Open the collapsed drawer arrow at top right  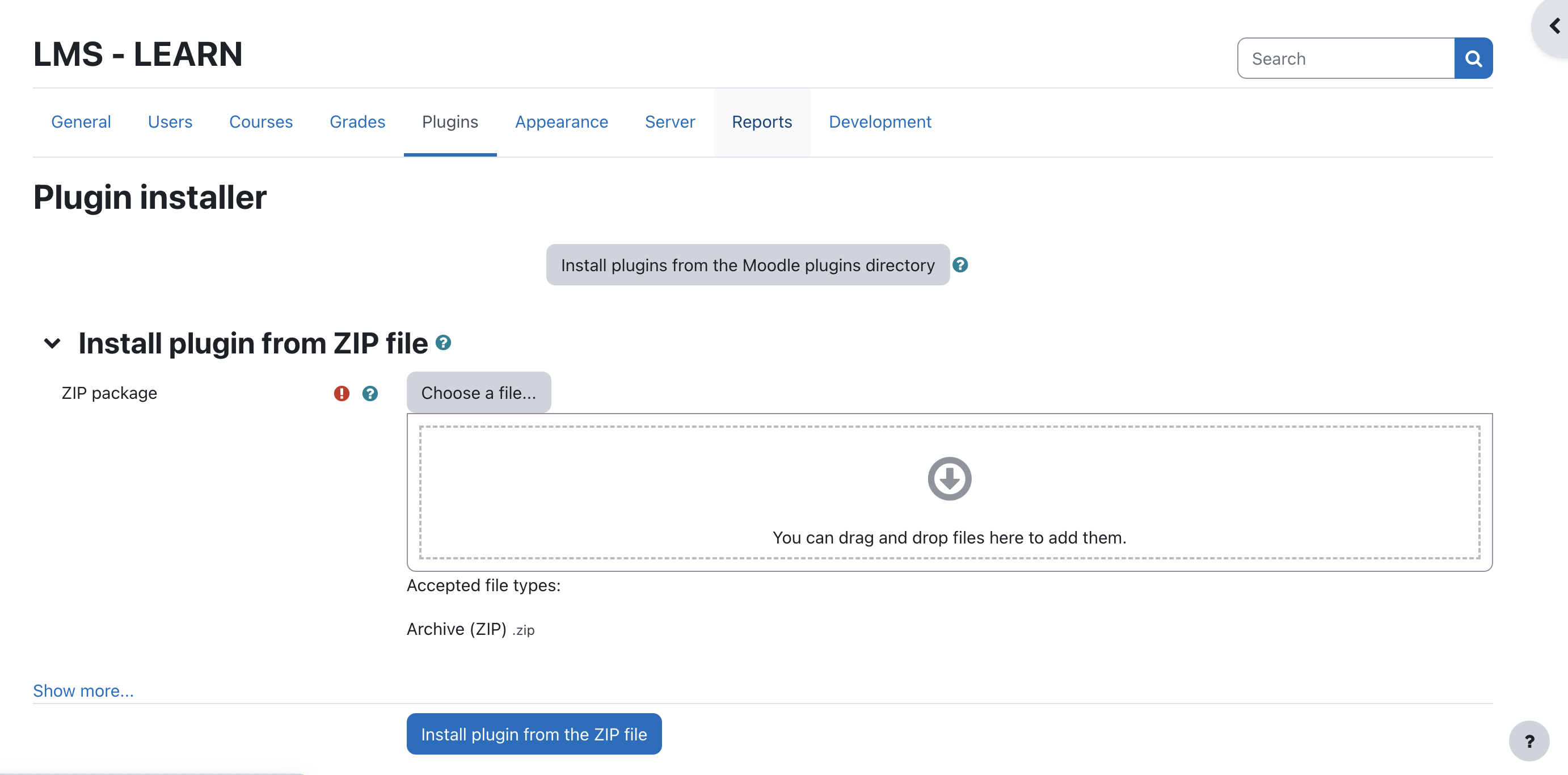[x=1554, y=26]
